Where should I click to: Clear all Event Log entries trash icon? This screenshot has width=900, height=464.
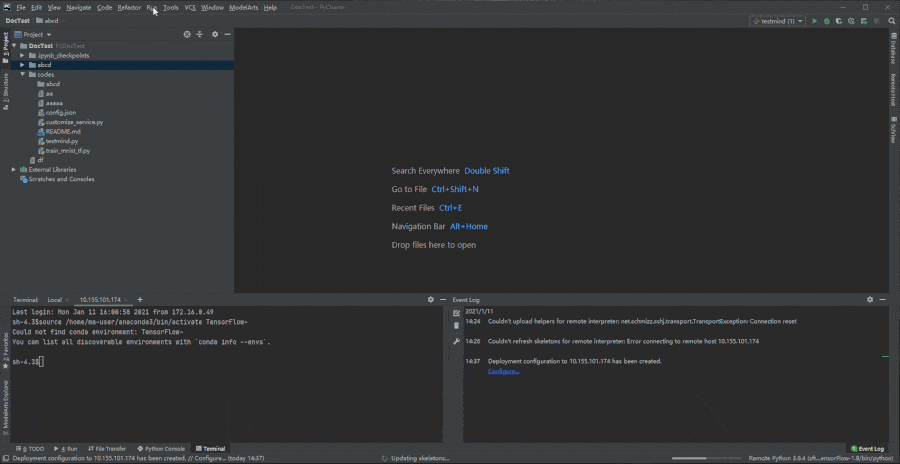click(456, 326)
